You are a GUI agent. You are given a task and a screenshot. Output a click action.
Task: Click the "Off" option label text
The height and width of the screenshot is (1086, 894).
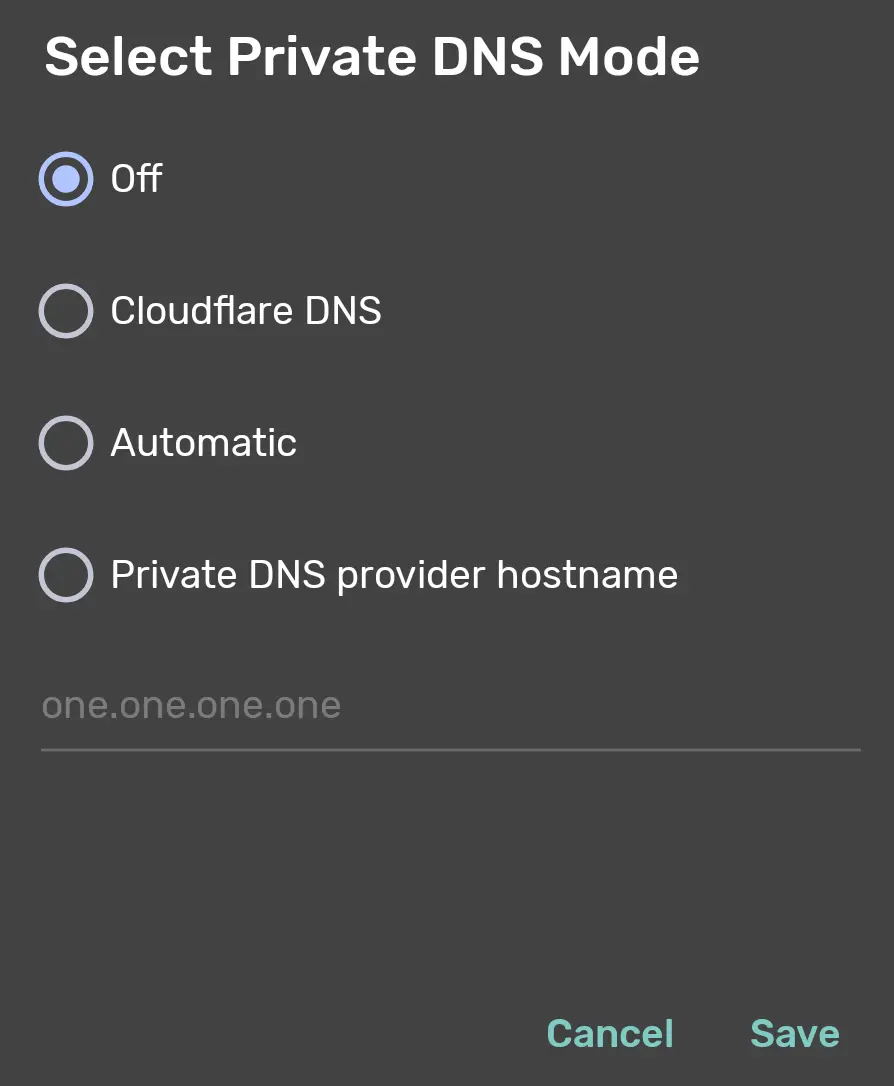(137, 179)
